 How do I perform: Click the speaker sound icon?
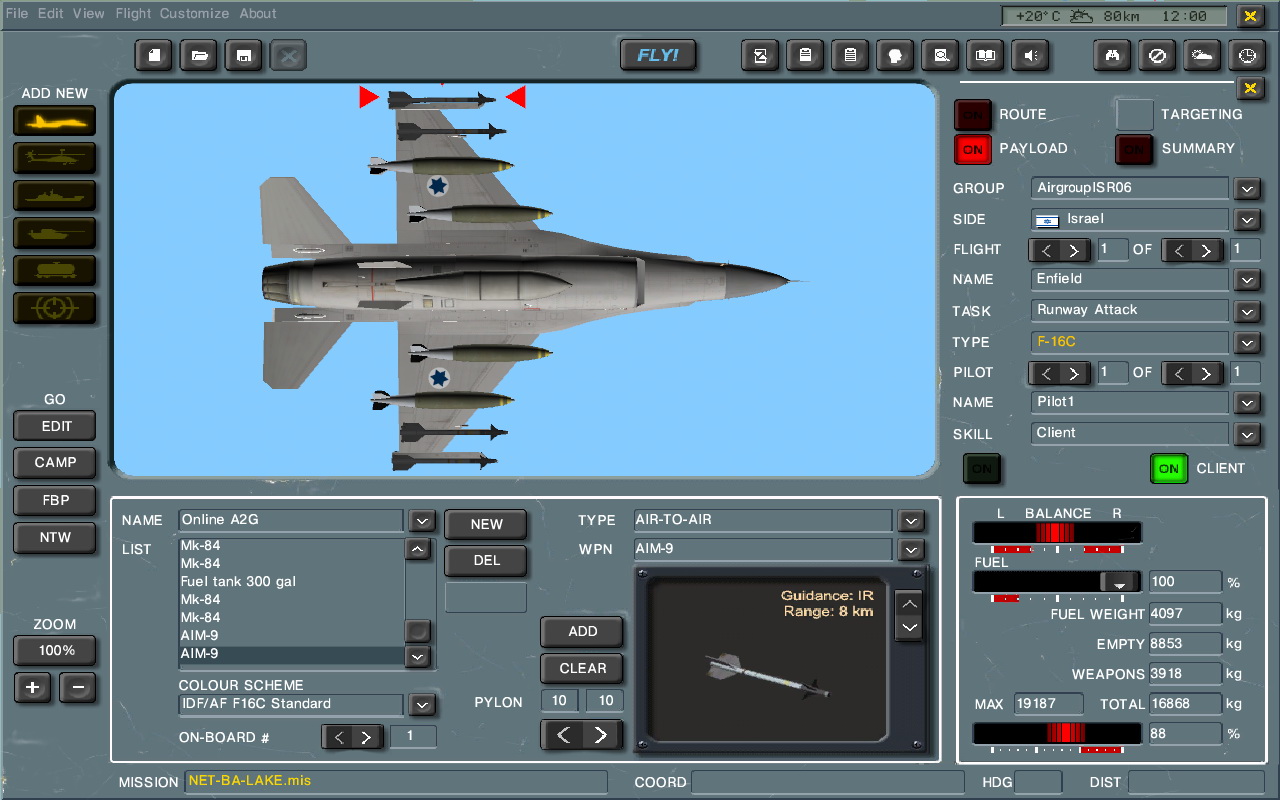point(1030,56)
